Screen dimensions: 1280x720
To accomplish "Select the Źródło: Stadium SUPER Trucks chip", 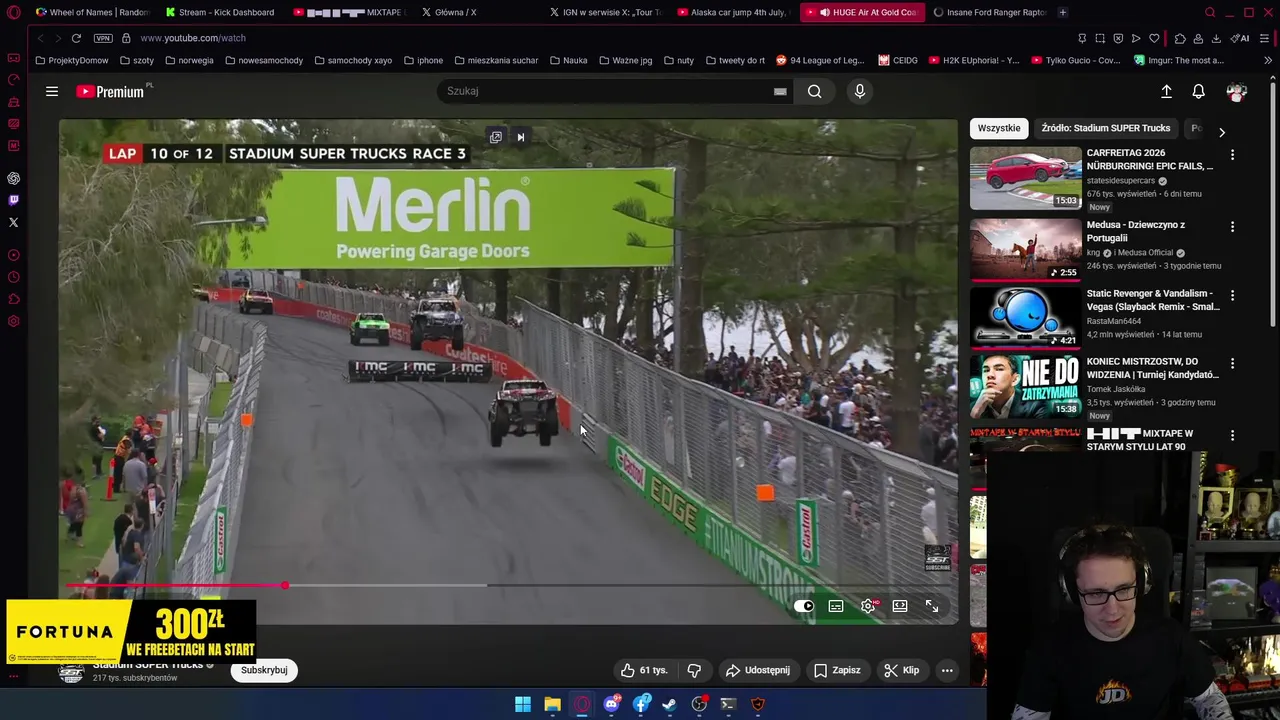I will point(1105,128).
